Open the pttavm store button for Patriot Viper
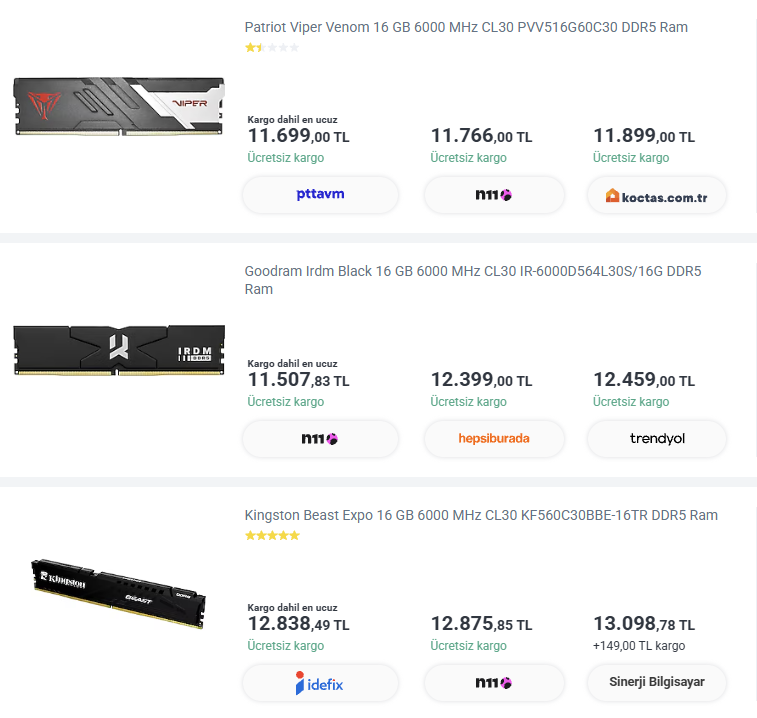757x718 pixels. click(x=320, y=195)
